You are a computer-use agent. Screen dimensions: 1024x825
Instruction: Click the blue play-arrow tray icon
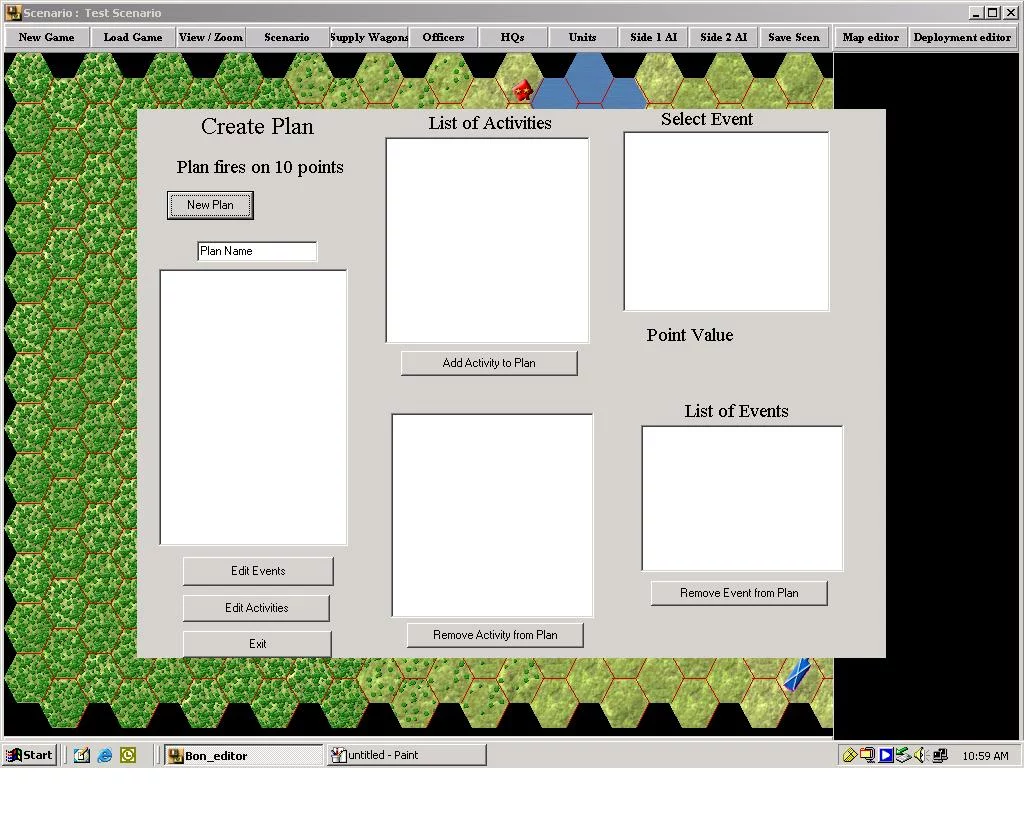pos(886,755)
